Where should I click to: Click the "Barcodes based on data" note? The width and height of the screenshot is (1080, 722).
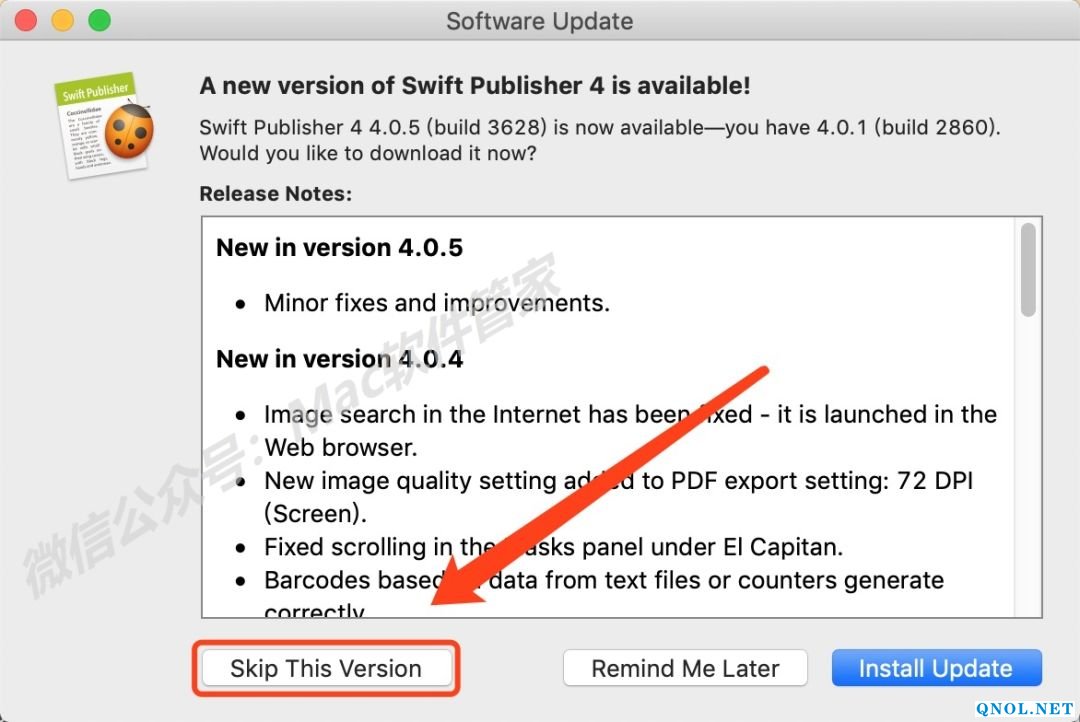tap(603, 580)
